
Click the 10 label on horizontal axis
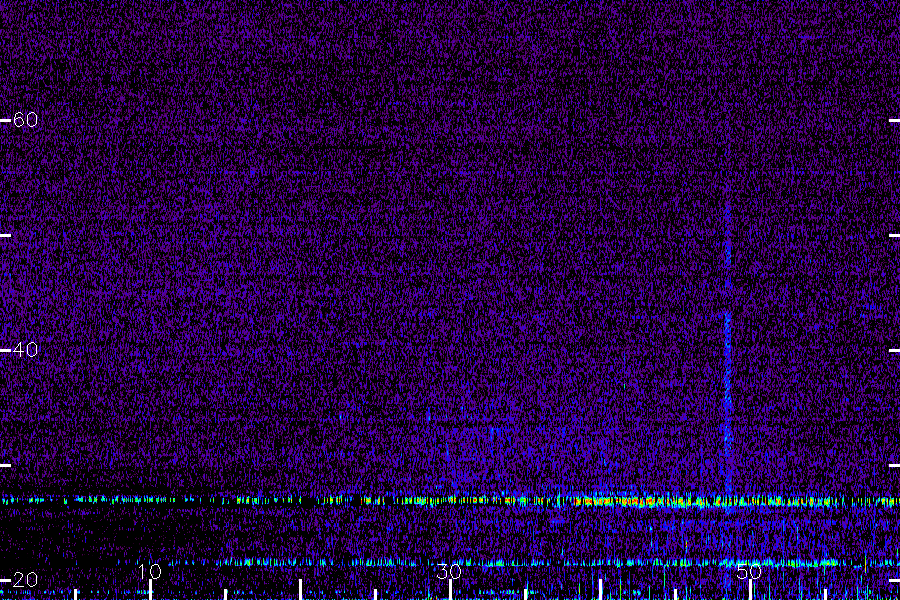[150, 572]
